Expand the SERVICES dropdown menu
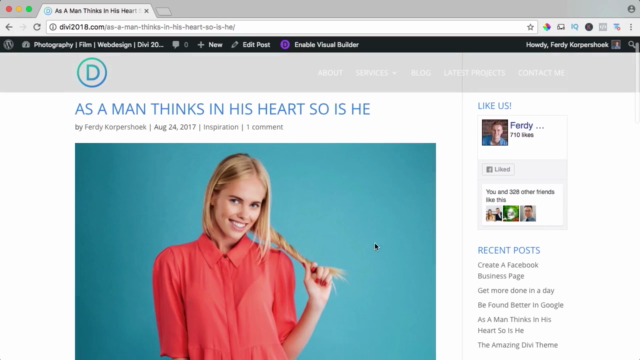Viewport: 640px width, 360px height. tap(376, 73)
